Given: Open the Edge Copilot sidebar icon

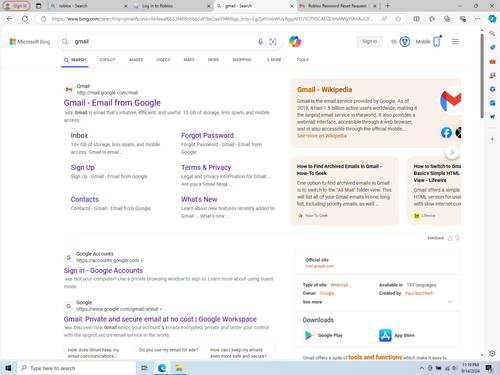Looking at the screenshot, I should 492,19.
